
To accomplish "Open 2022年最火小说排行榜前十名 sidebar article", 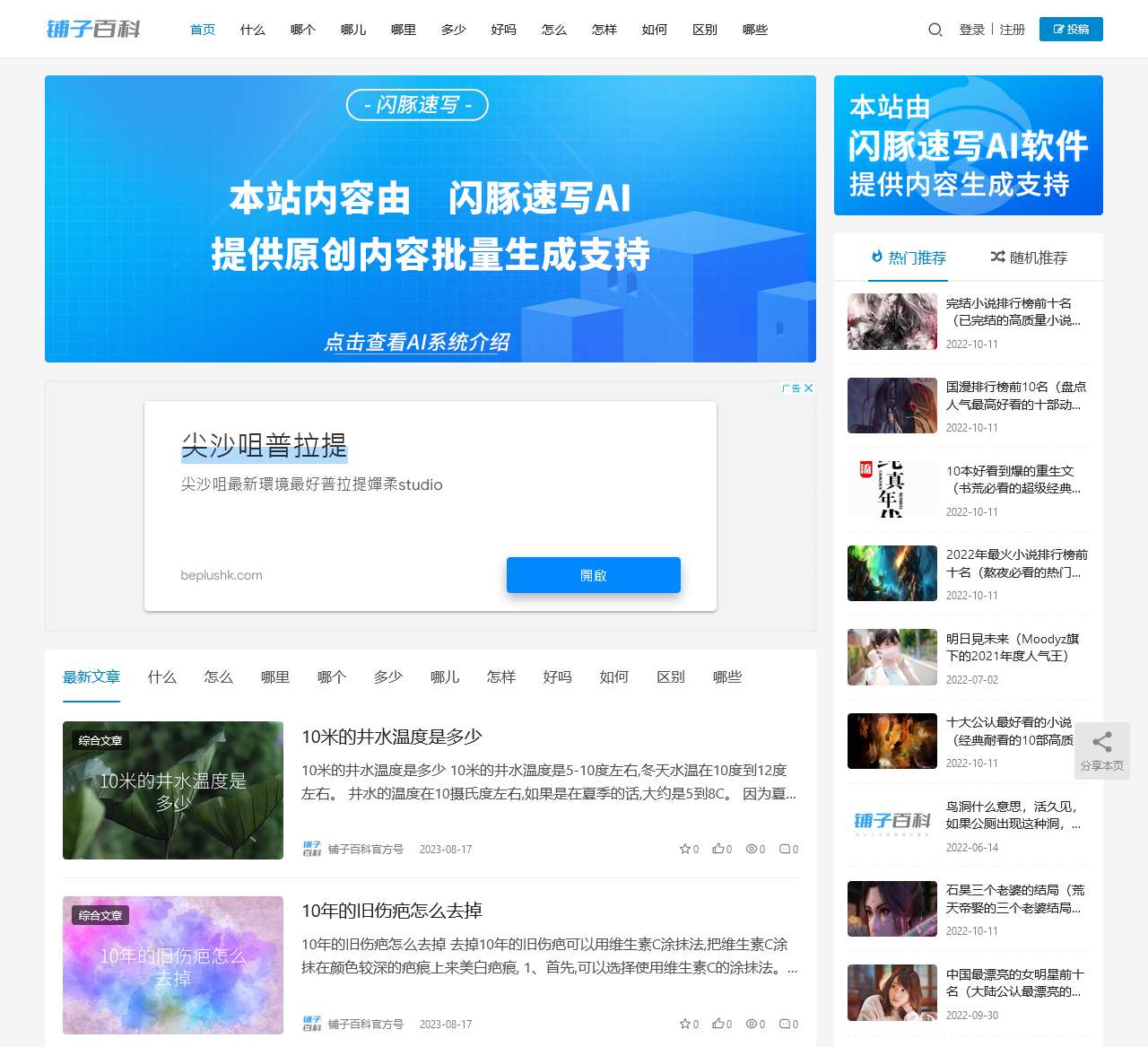I will click(1017, 563).
